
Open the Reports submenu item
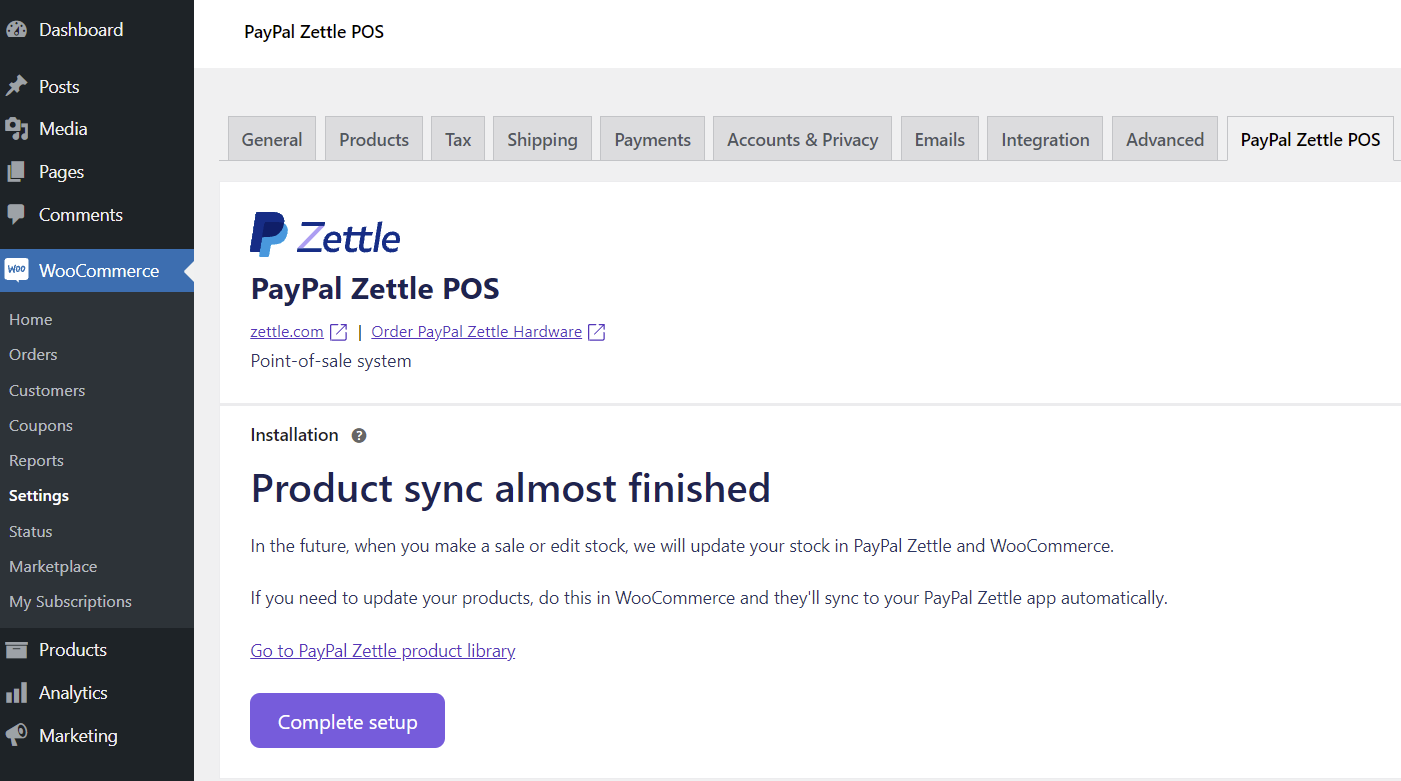click(x=36, y=461)
